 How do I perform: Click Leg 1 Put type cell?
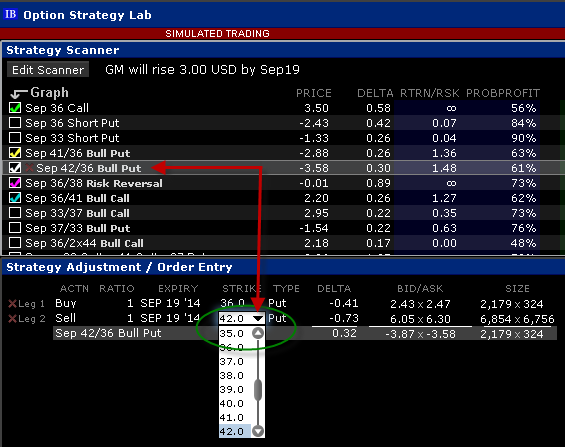tap(277, 303)
